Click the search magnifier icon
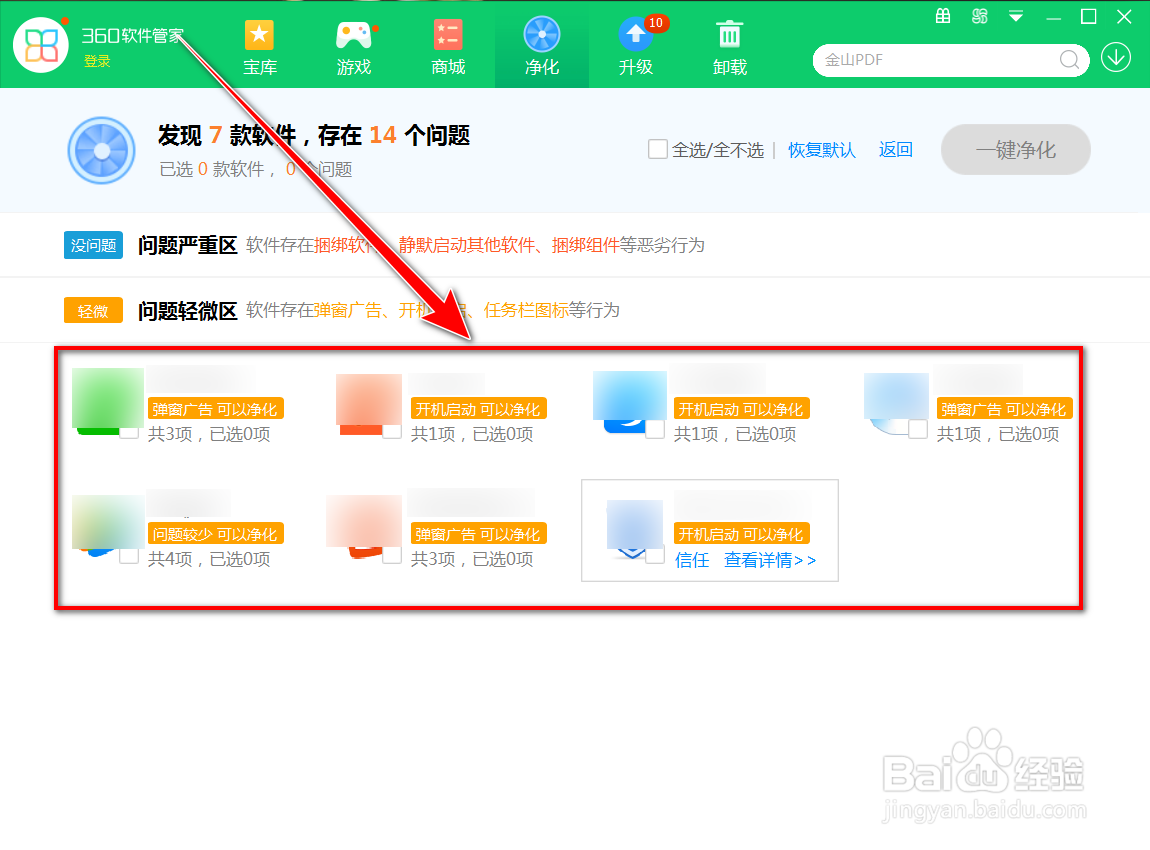Viewport: 1150px width, 850px height. (1069, 60)
